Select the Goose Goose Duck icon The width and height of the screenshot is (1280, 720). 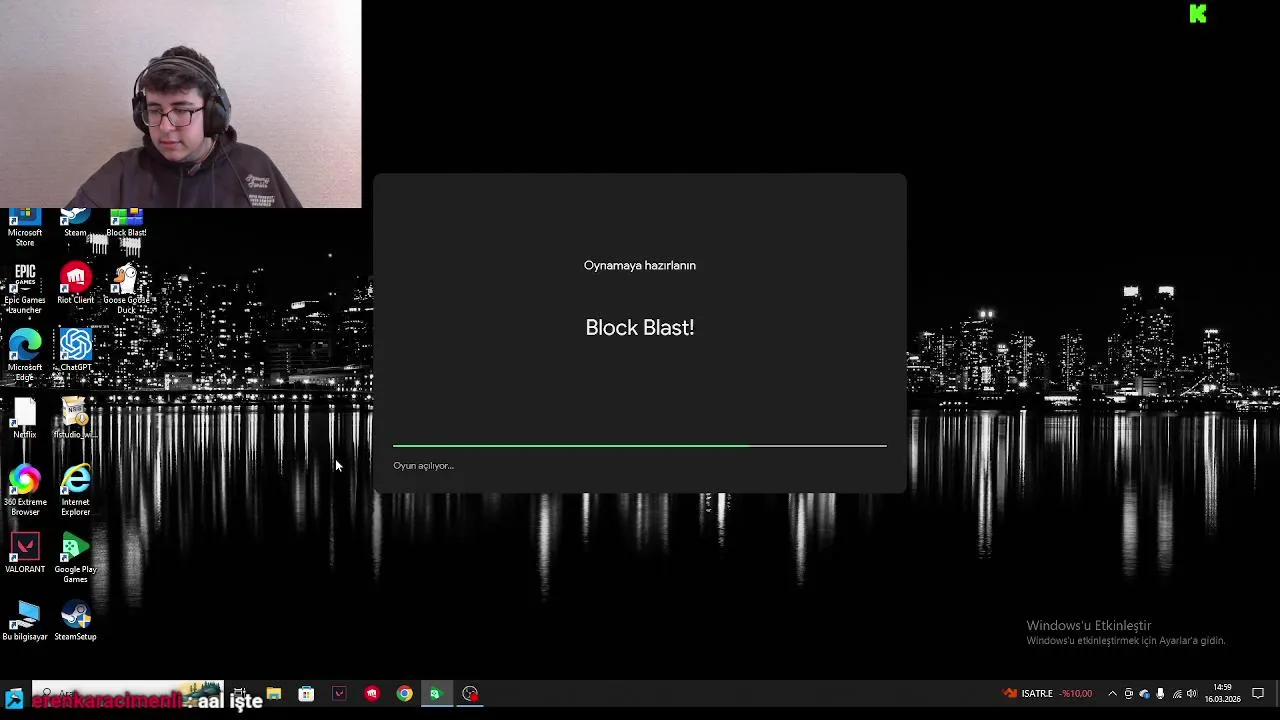pos(126,289)
